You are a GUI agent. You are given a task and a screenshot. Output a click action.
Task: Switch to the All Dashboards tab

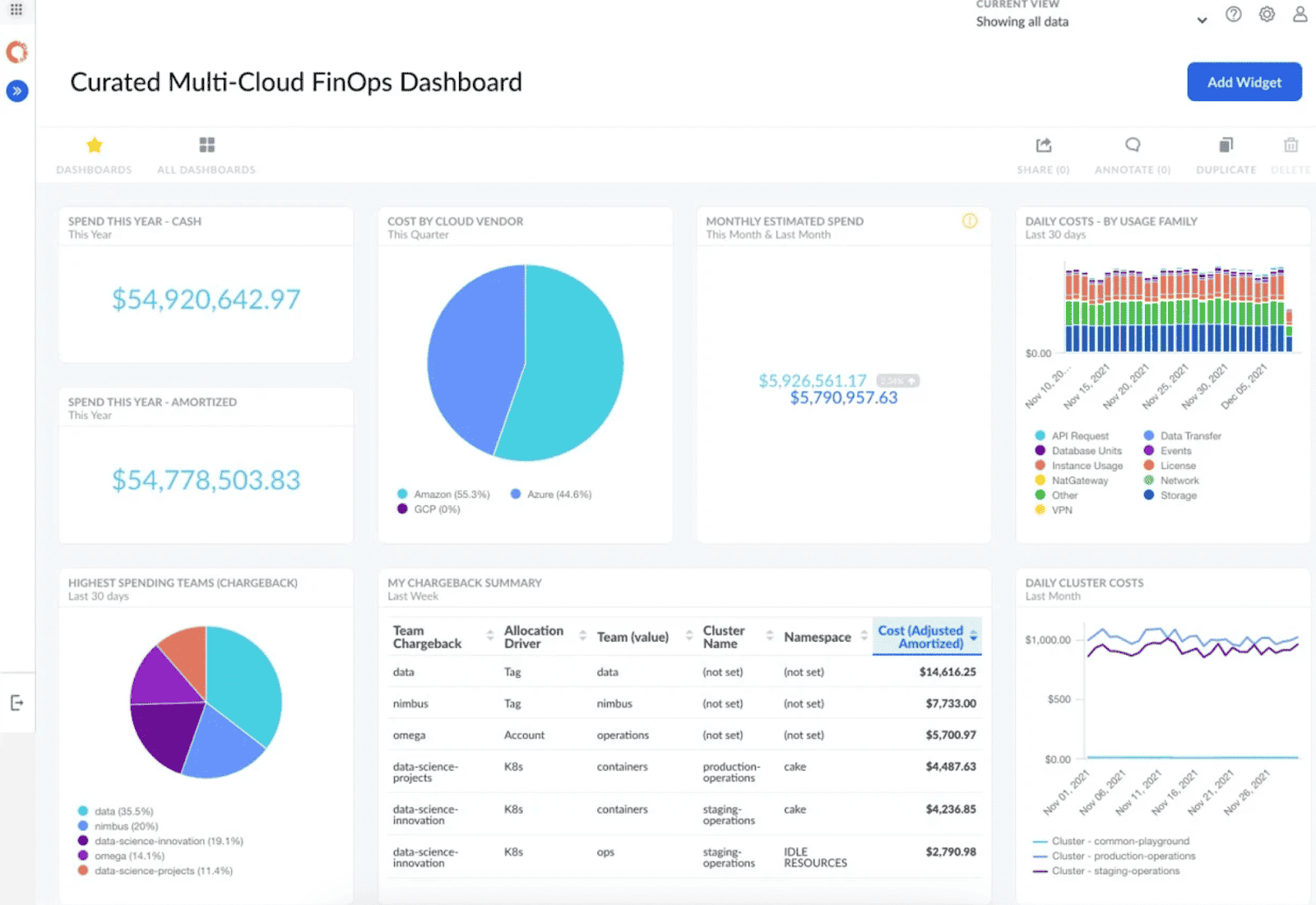coord(206,155)
